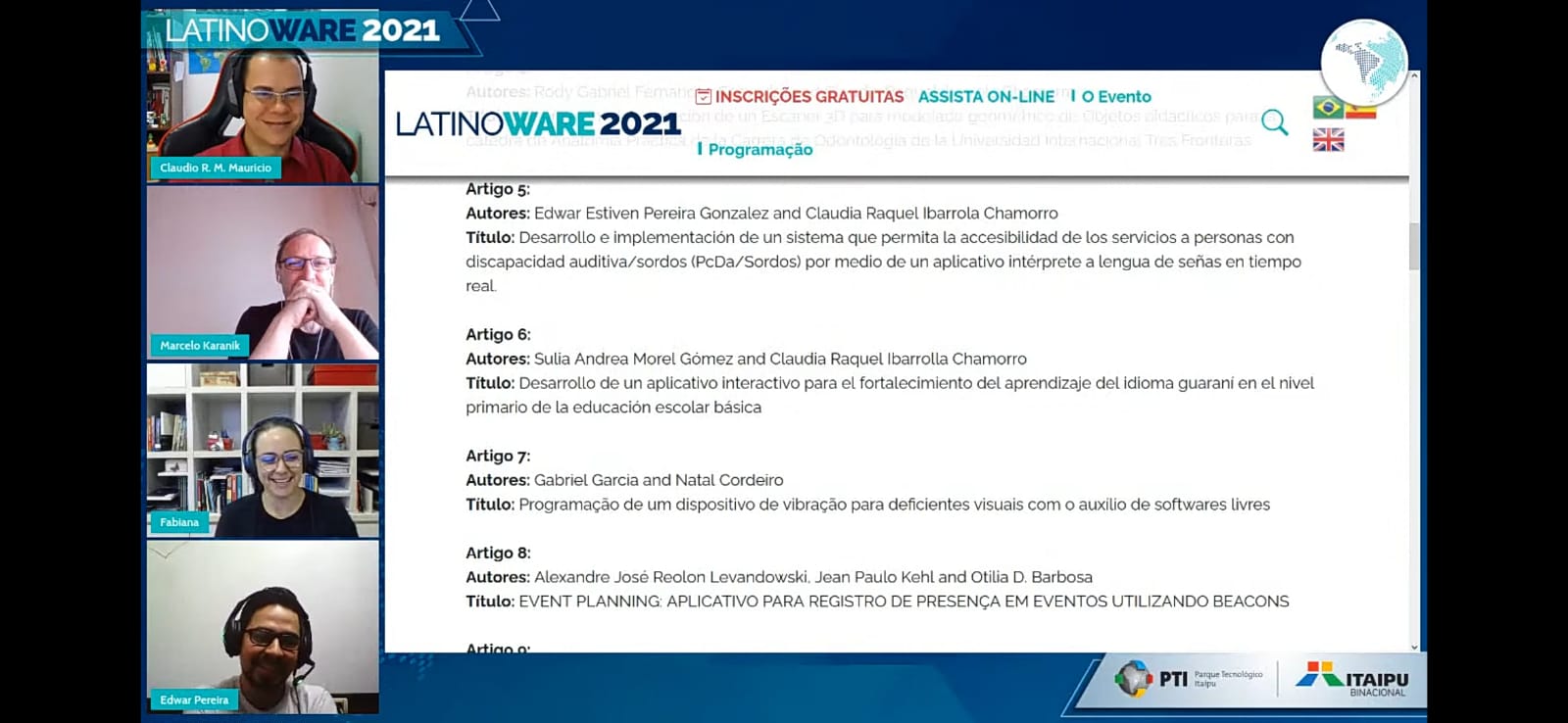Click the 'Artigo 6:' heading
This screenshot has height=723, width=1568.
pos(498,335)
